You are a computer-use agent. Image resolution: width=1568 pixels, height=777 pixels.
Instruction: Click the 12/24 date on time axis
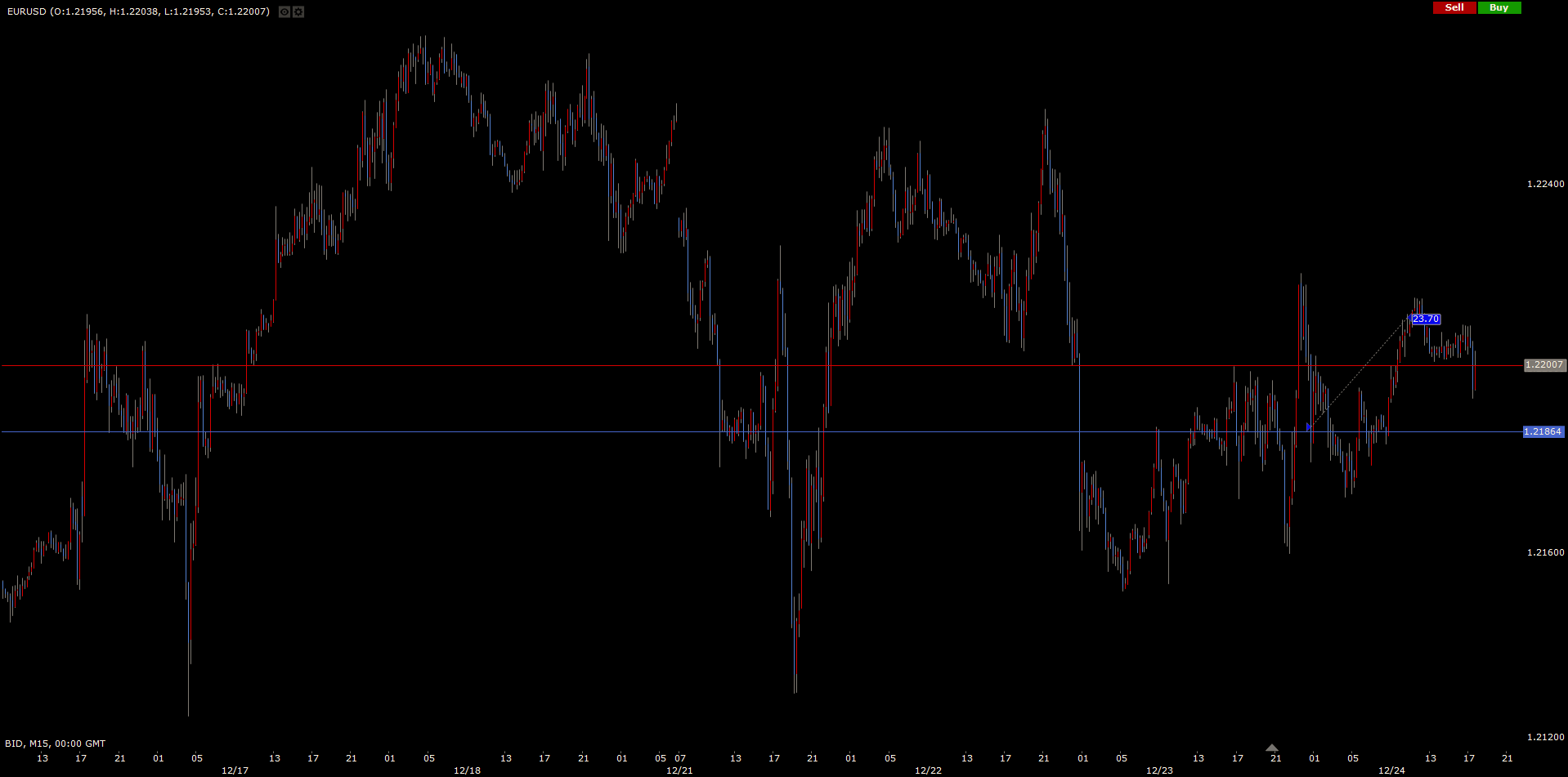click(x=1391, y=770)
